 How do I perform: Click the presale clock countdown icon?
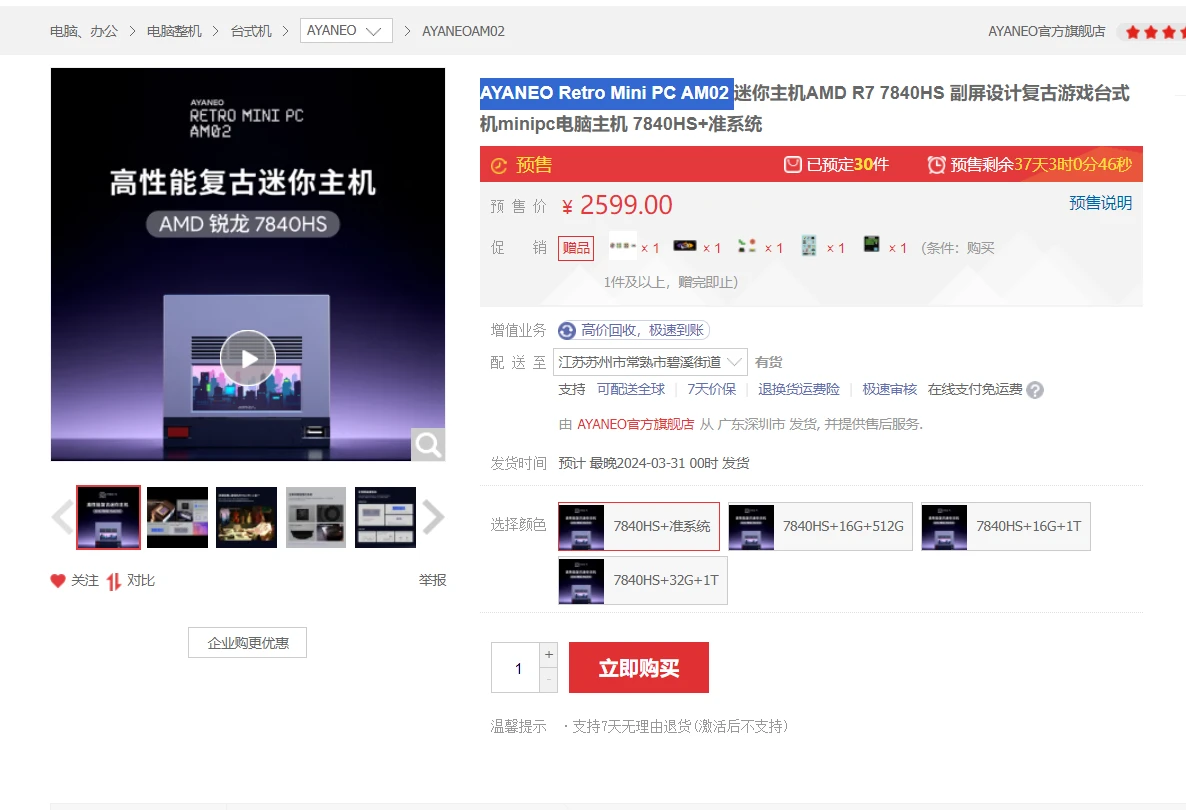coord(936,165)
